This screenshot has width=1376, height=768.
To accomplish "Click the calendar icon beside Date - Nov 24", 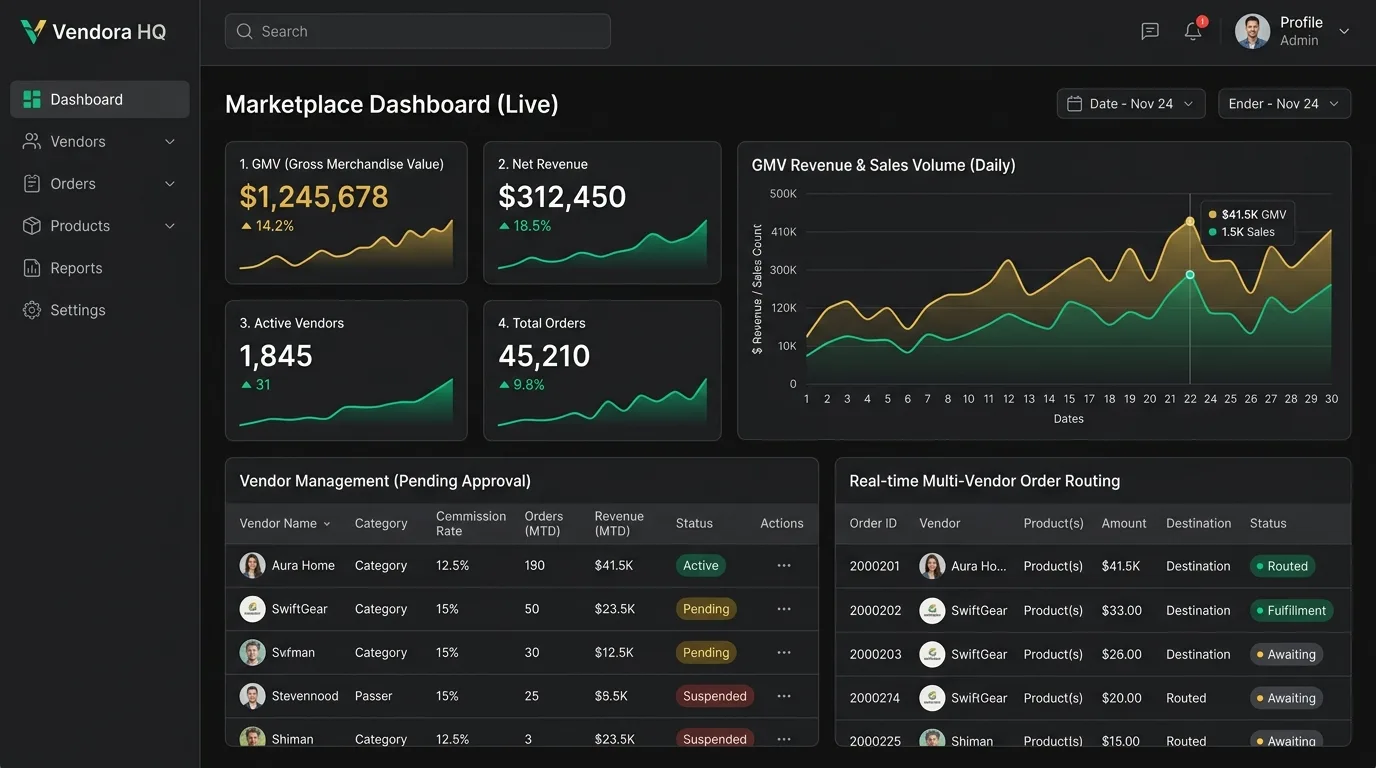I will [1075, 104].
